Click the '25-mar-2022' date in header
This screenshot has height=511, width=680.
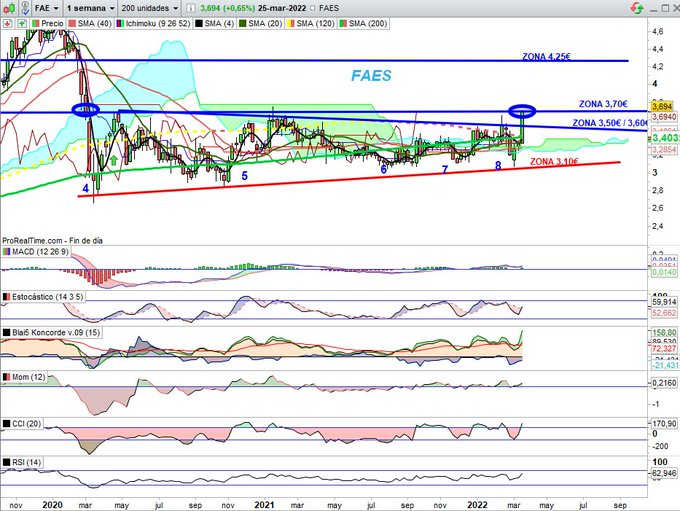point(282,8)
